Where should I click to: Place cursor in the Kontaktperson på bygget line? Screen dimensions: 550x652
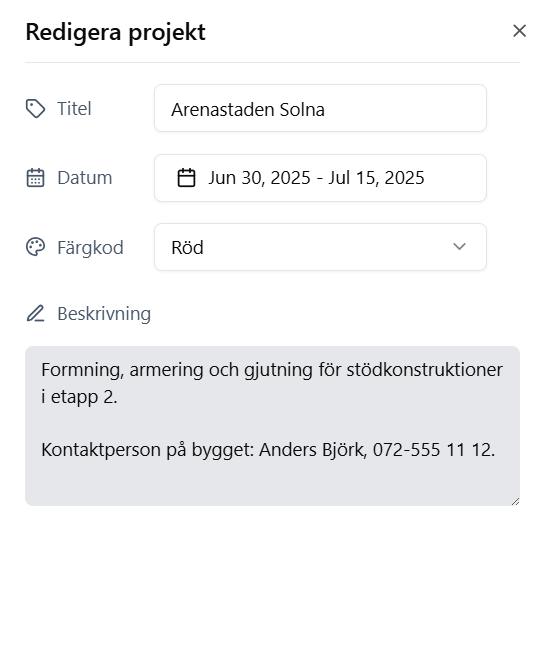268,450
